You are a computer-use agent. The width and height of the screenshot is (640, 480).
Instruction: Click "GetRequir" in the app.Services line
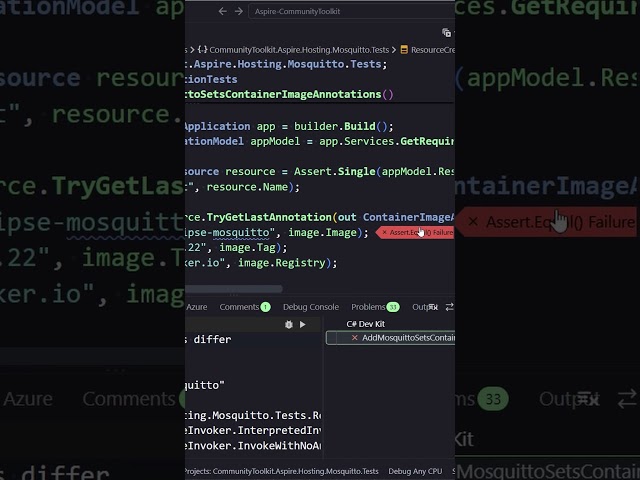427,141
